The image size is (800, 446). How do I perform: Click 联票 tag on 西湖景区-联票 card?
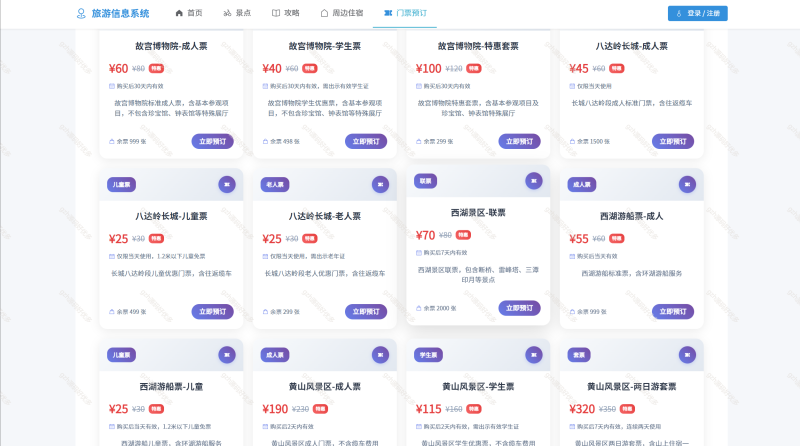tap(426, 181)
